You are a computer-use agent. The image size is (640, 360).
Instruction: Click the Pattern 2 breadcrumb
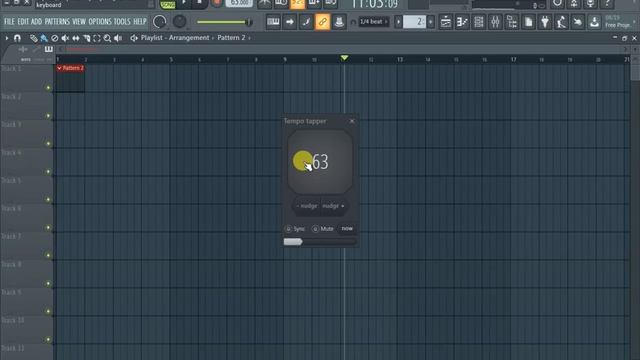[231, 38]
